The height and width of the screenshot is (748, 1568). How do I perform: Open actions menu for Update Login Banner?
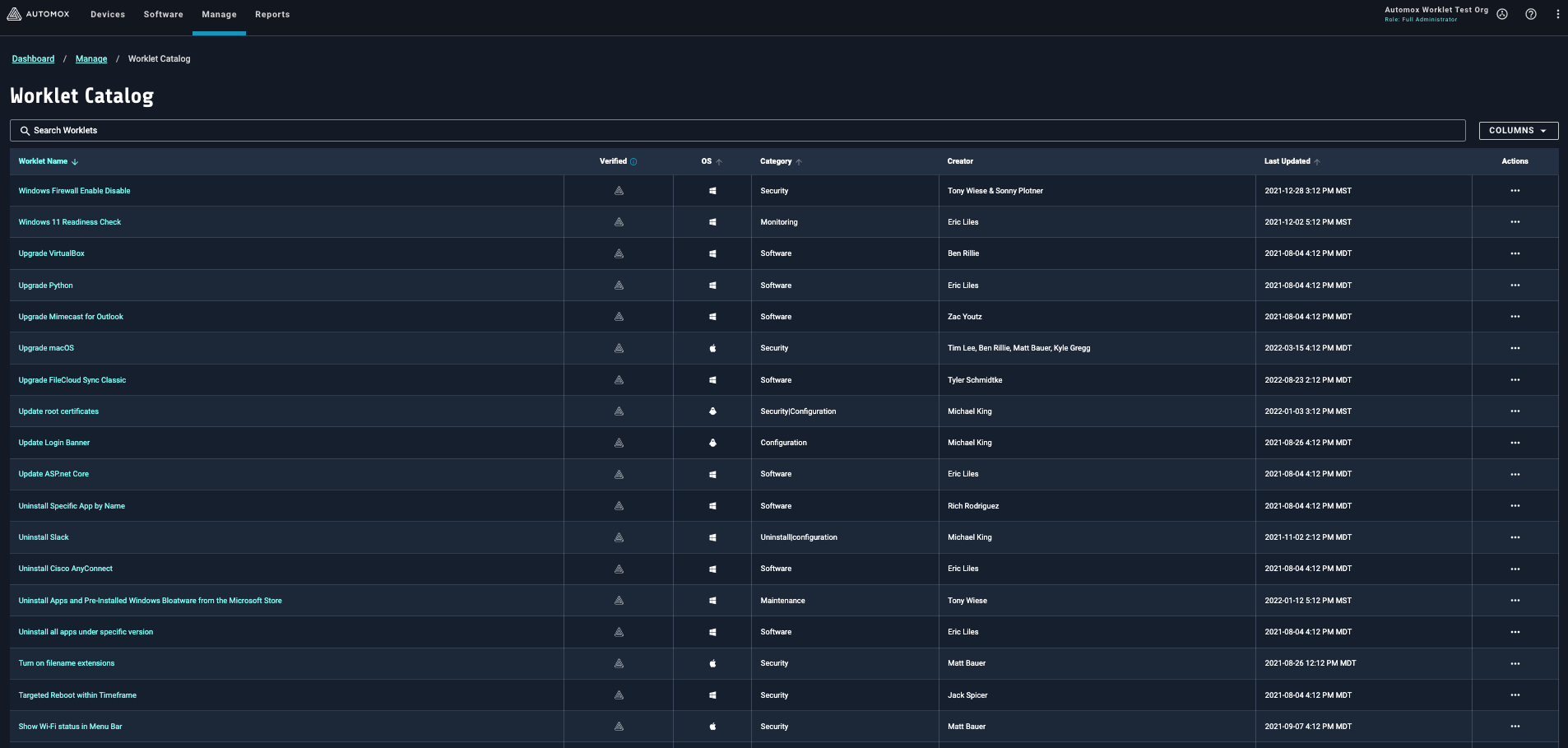pos(1515,443)
